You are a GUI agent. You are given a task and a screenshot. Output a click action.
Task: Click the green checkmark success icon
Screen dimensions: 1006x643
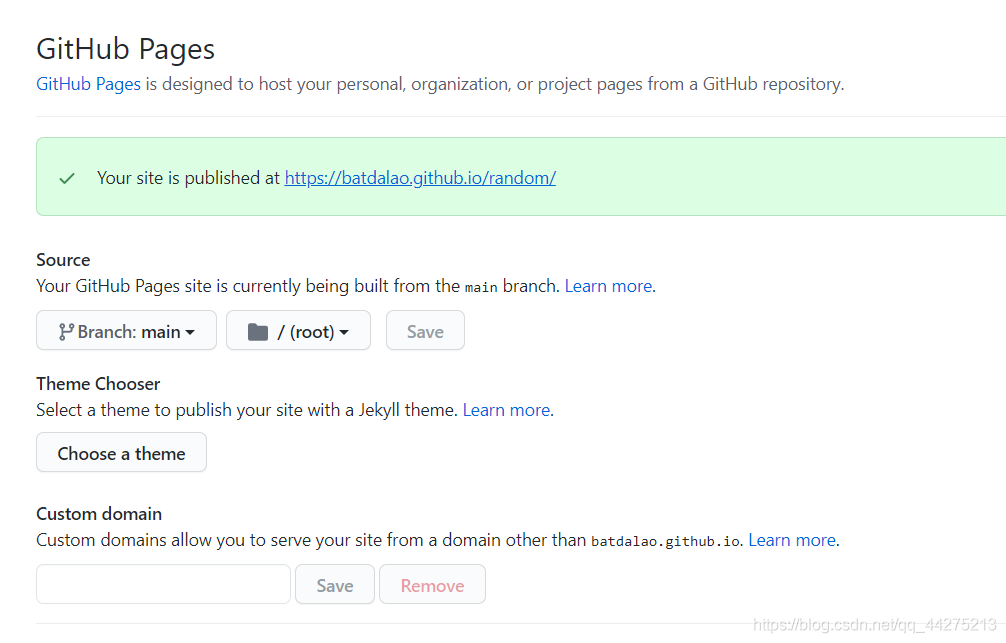[67, 178]
